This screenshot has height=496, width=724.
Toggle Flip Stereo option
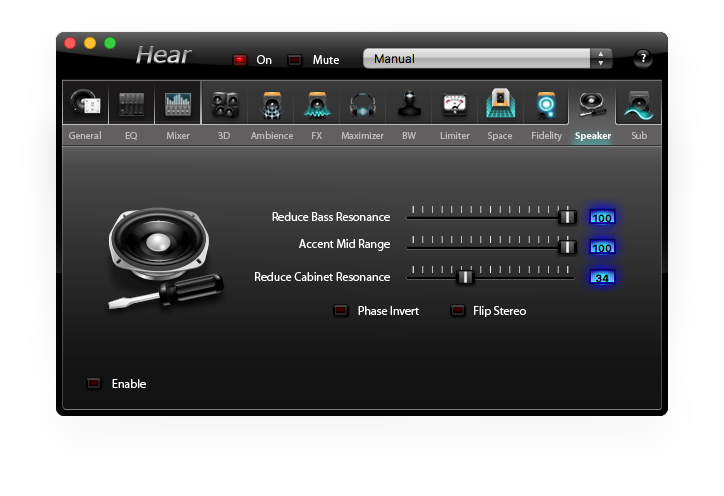(x=458, y=311)
